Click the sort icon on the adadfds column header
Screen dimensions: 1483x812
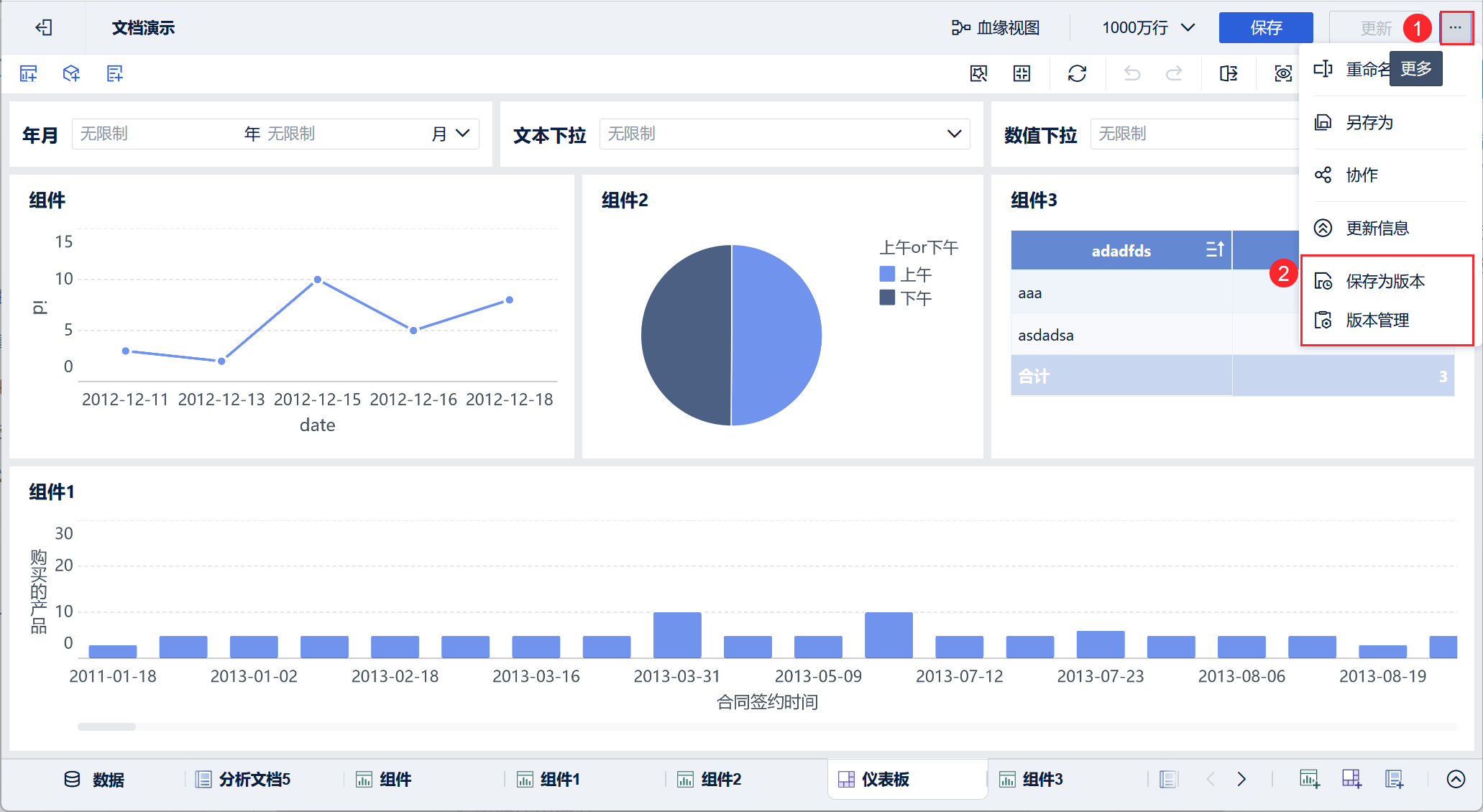tap(1214, 249)
